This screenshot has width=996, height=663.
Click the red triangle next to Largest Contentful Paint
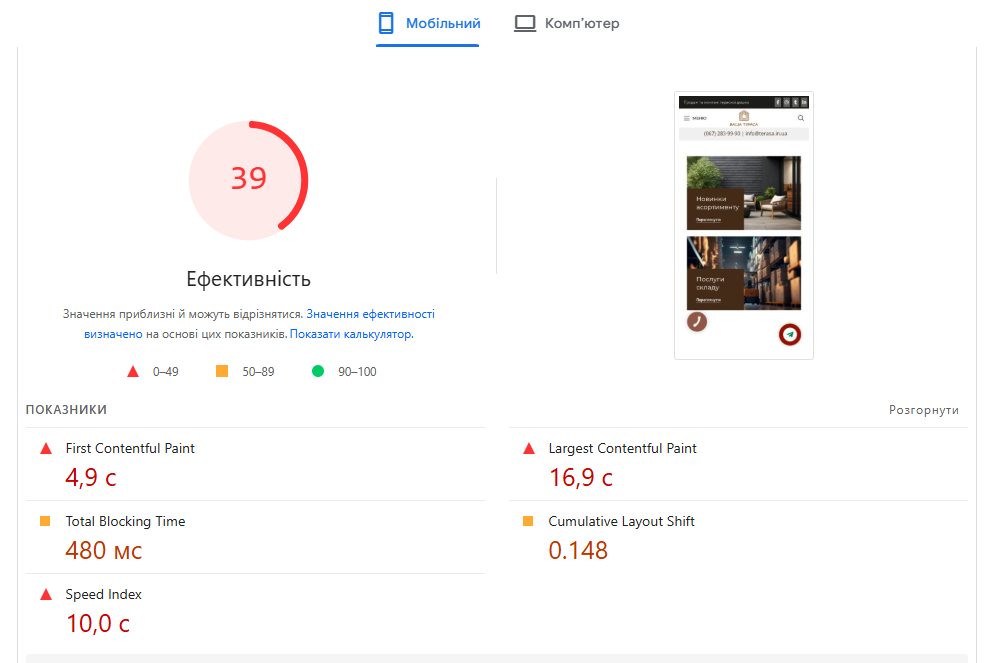pyautogui.click(x=528, y=448)
